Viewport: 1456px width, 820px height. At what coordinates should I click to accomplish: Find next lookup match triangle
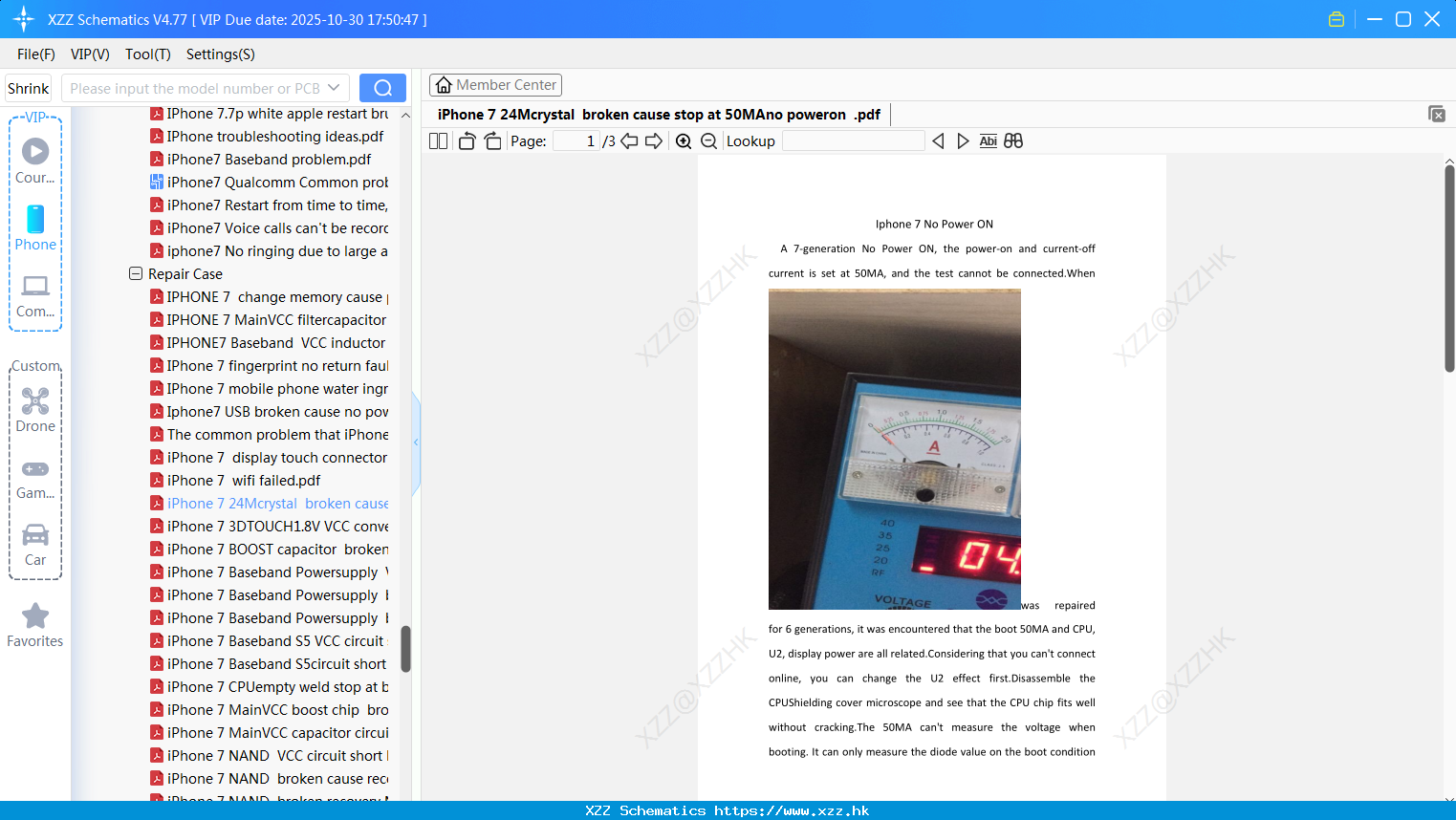point(963,141)
